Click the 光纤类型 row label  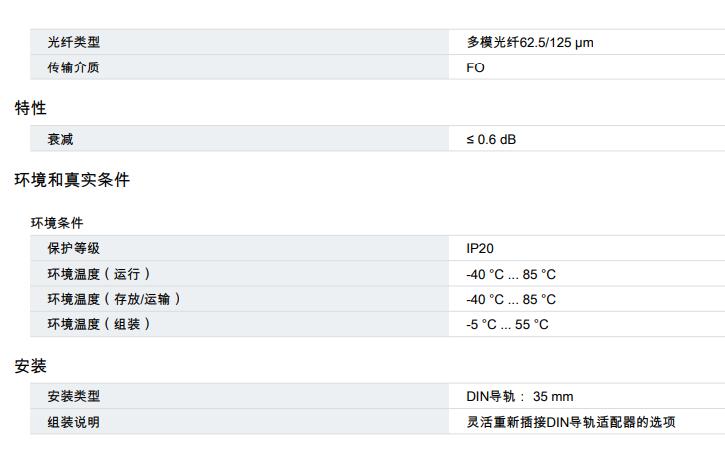(74, 42)
